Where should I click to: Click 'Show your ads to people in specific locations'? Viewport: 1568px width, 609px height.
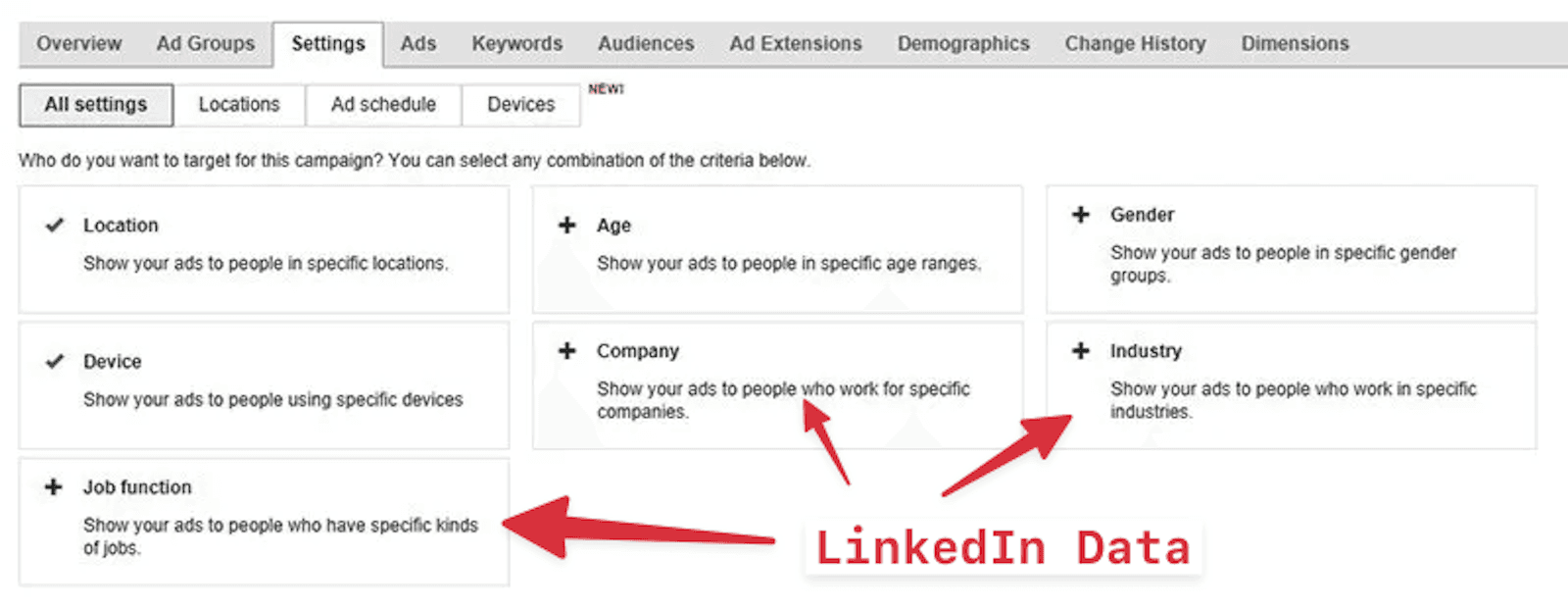[266, 264]
